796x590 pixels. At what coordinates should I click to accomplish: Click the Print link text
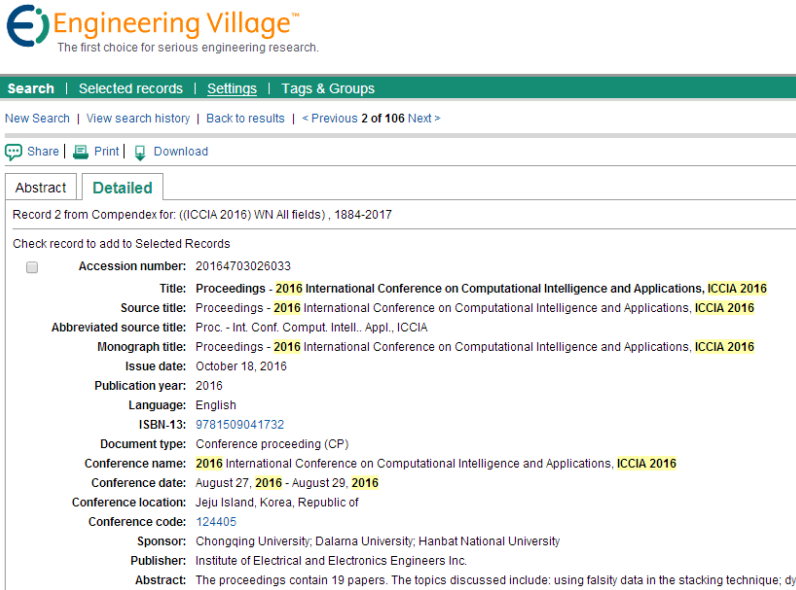106,151
